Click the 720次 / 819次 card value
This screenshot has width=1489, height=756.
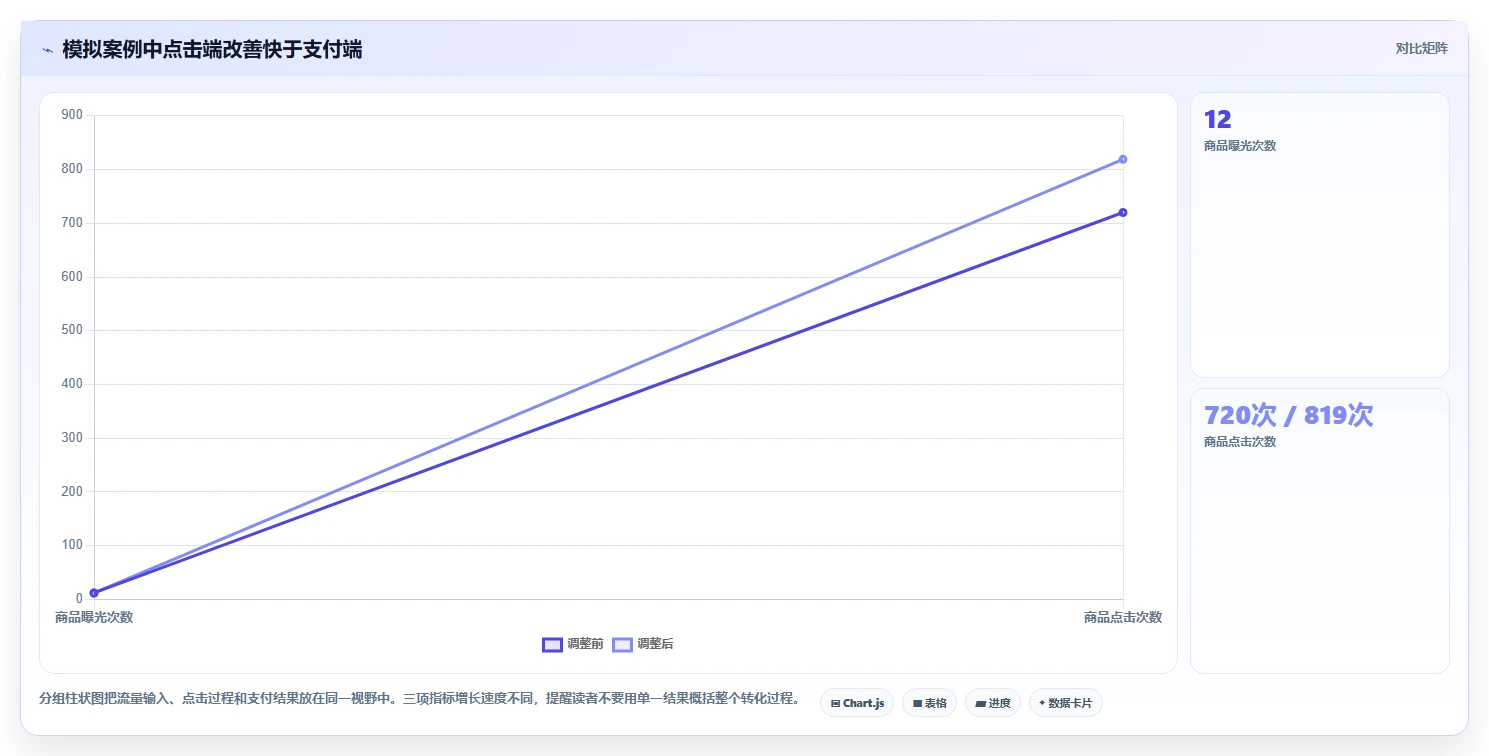tap(1288, 415)
